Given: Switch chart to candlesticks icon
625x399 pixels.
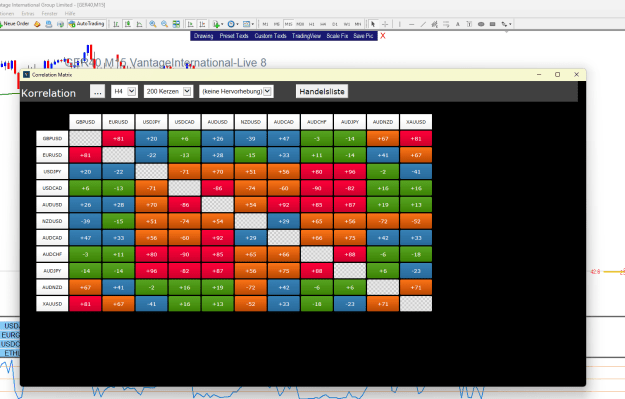Looking at the screenshot, I should pos(128,24).
